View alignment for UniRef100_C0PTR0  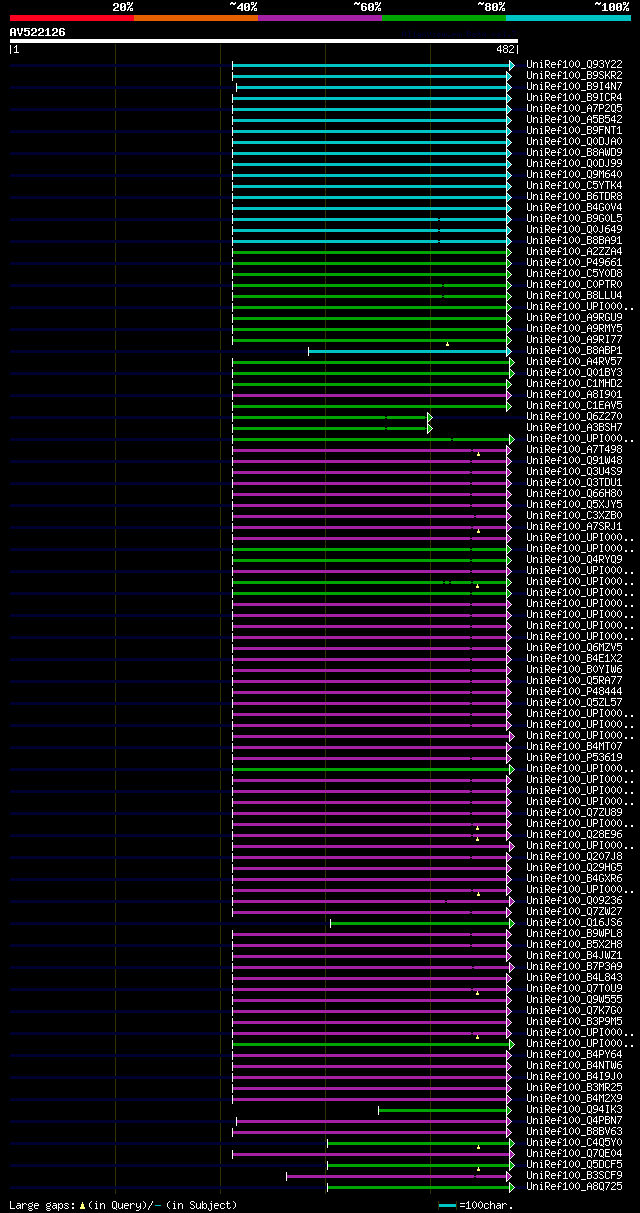(x=574, y=284)
